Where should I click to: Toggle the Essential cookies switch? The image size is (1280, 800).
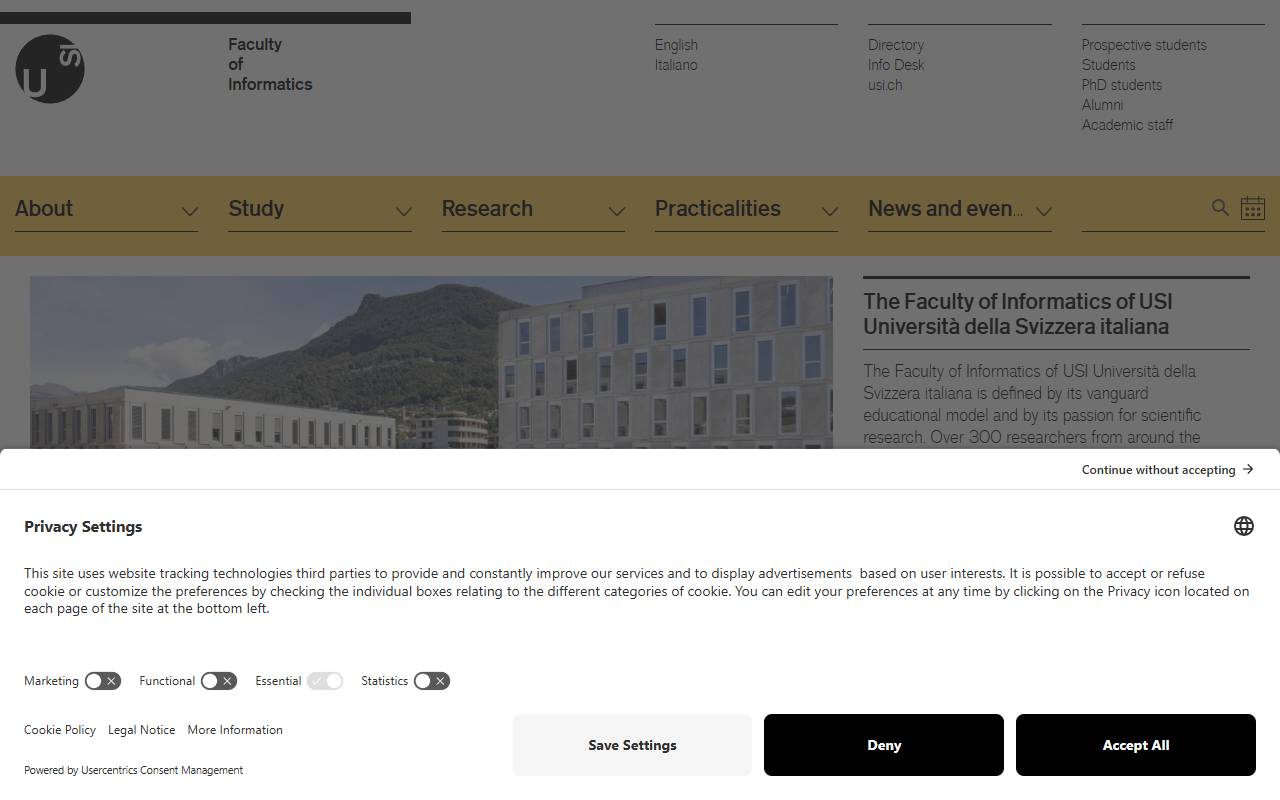pyautogui.click(x=325, y=681)
